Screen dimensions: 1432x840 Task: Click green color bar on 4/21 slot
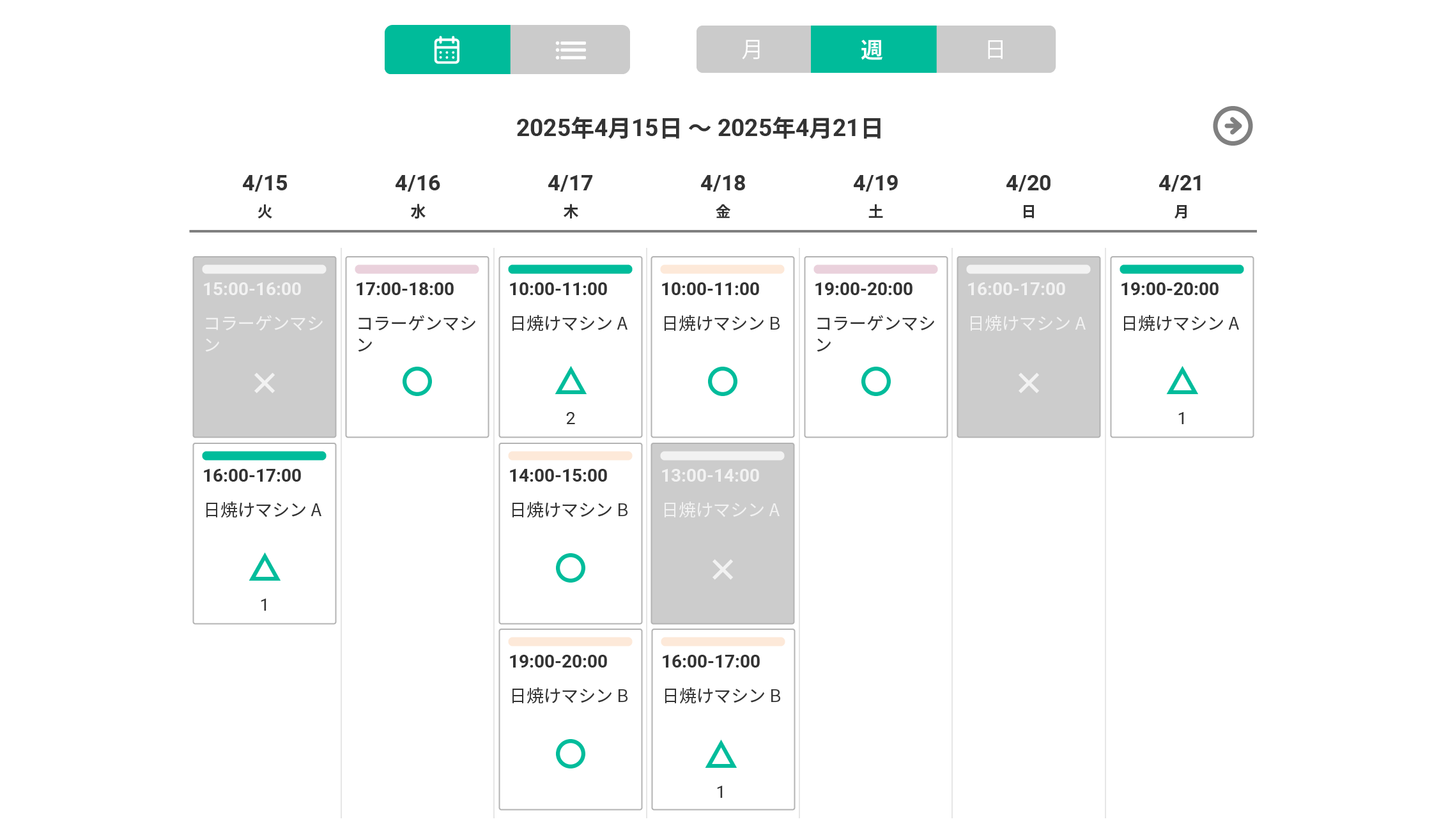coord(1182,270)
